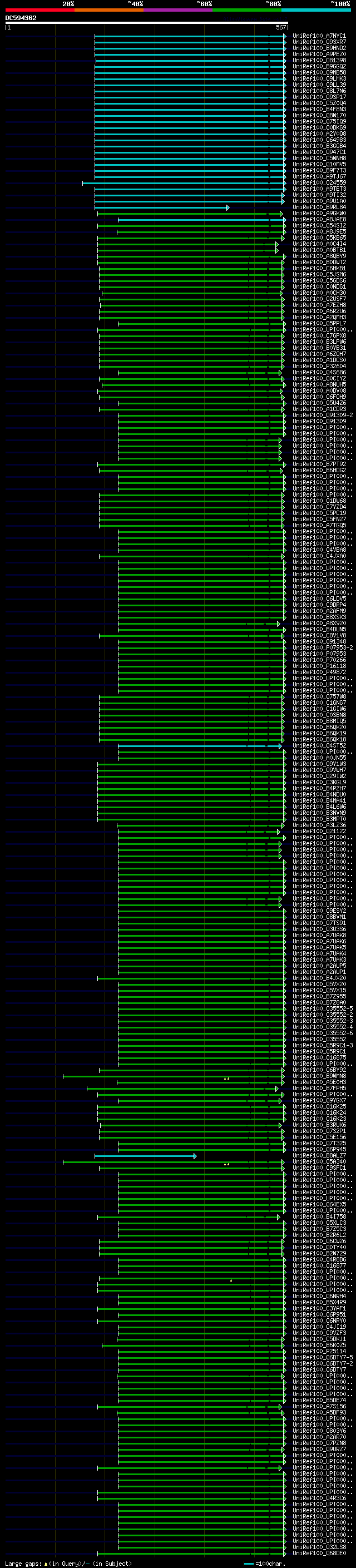356x1568 pixels.
Task: Select hit label UniRef100_A9U1A0
Action: [319, 201]
